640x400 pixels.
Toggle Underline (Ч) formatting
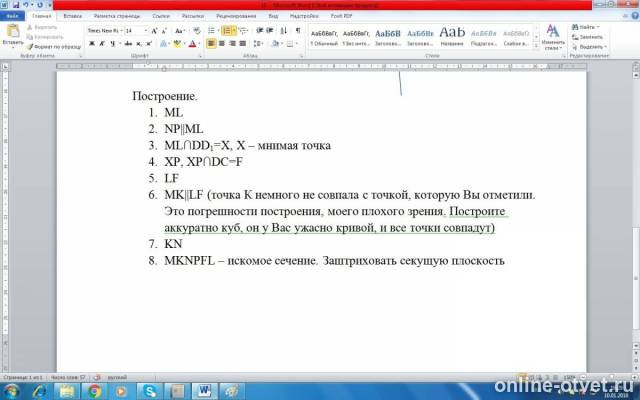[x=113, y=44]
